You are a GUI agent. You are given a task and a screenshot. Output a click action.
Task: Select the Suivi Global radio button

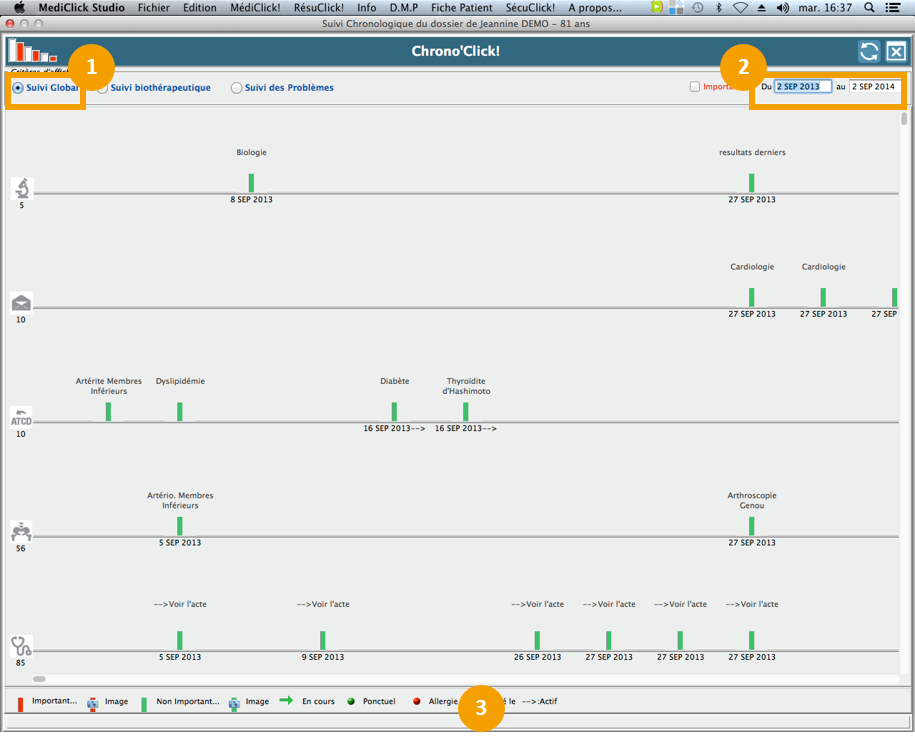tap(18, 88)
